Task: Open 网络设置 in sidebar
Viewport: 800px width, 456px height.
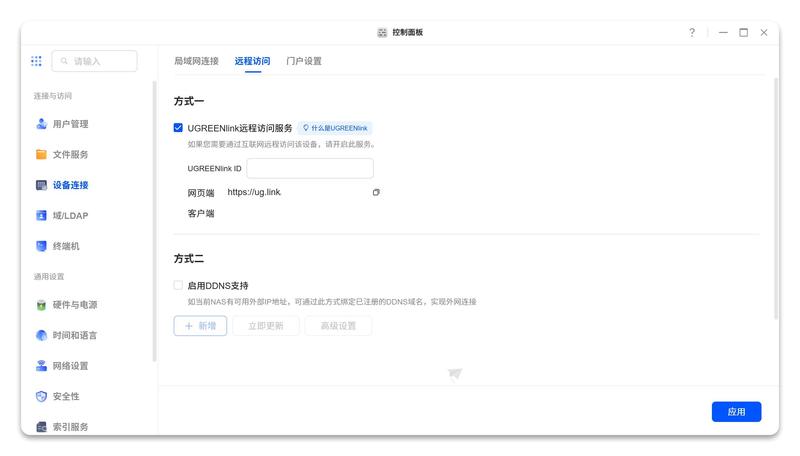Action: point(62,366)
